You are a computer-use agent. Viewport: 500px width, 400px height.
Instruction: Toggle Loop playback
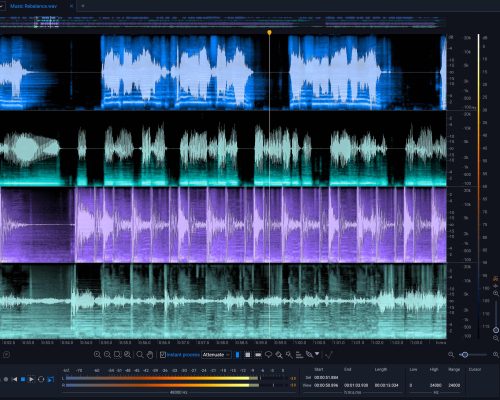pos(41,379)
